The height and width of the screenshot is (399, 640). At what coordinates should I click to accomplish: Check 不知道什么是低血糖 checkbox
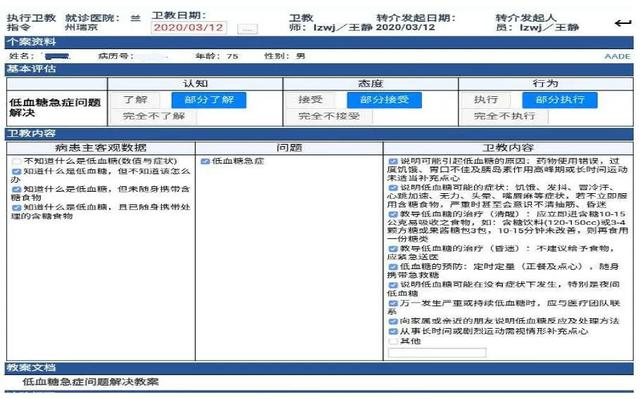pos(16,162)
